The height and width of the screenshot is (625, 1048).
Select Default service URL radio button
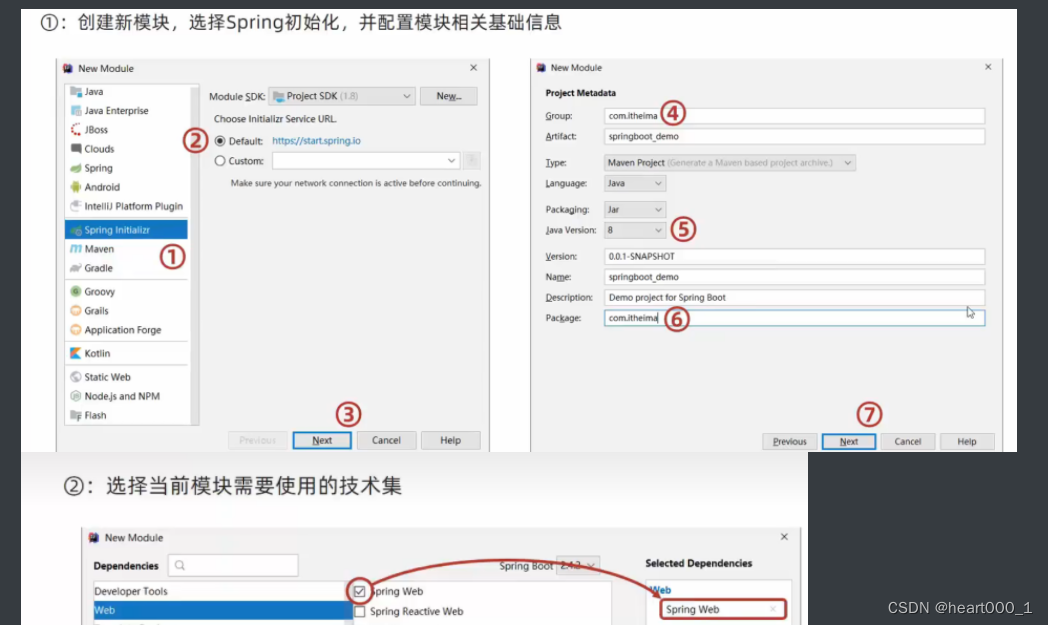[x=220, y=141]
